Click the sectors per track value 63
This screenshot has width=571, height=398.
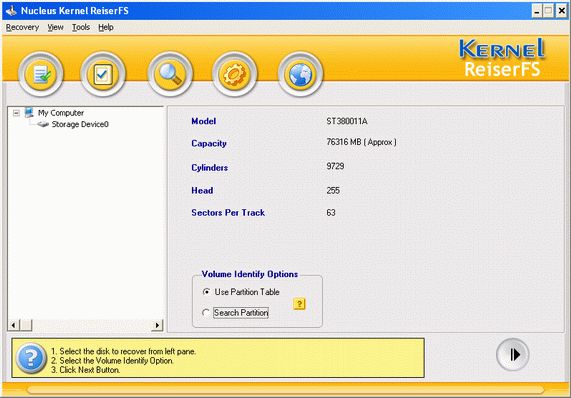(x=331, y=213)
